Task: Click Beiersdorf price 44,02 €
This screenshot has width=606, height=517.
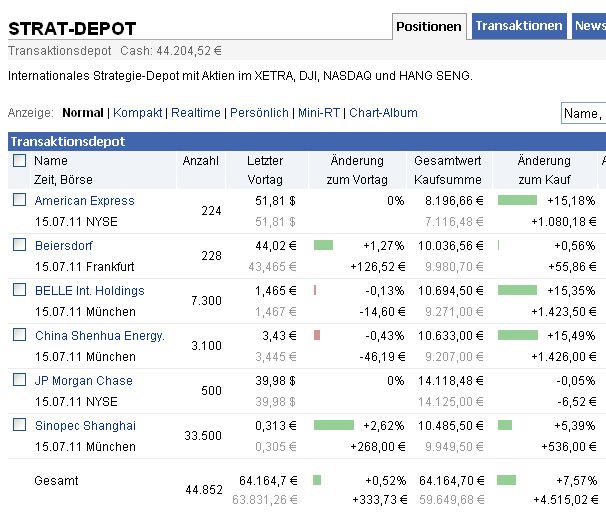Action: coord(276,246)
